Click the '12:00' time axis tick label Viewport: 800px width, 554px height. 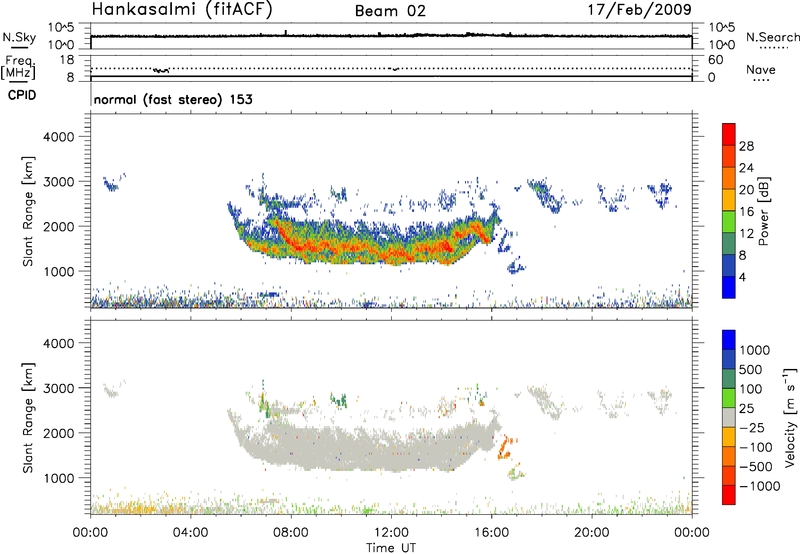pyautogui.click(x=391, y=533)
